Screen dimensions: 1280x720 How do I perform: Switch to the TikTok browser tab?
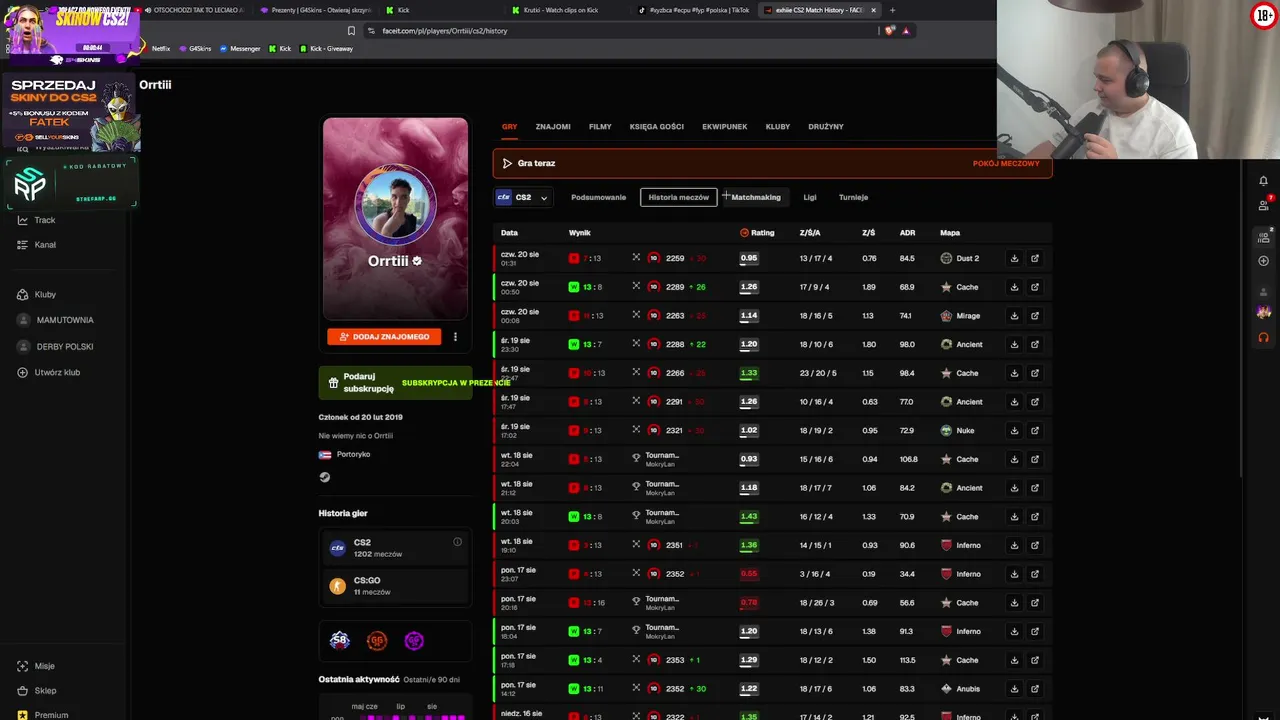pos(694,10)
